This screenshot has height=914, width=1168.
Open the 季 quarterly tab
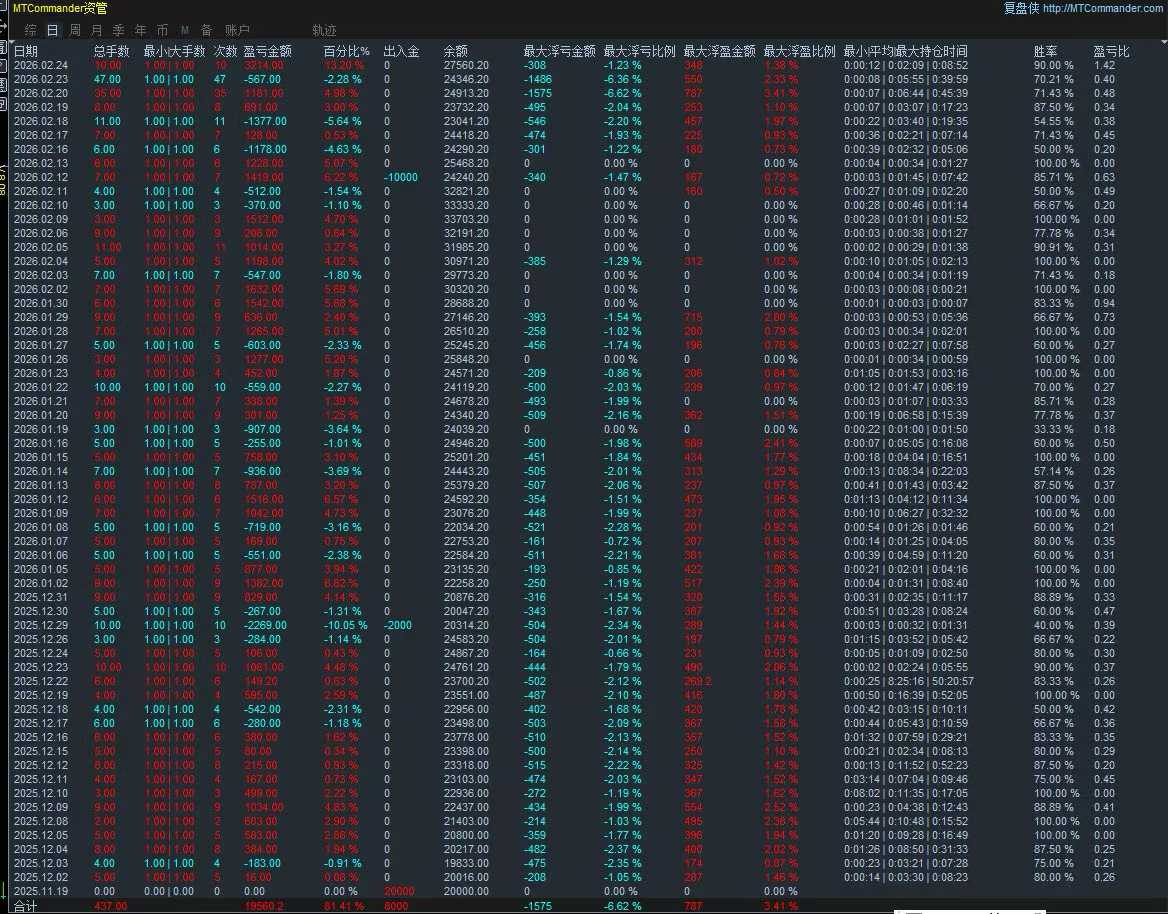click(x=118, y=31)
